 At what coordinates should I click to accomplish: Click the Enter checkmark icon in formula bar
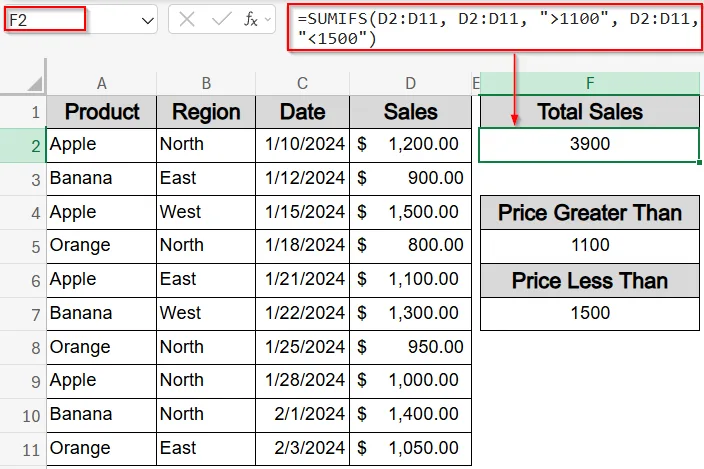pyautogui.click(x=221, y=19)
